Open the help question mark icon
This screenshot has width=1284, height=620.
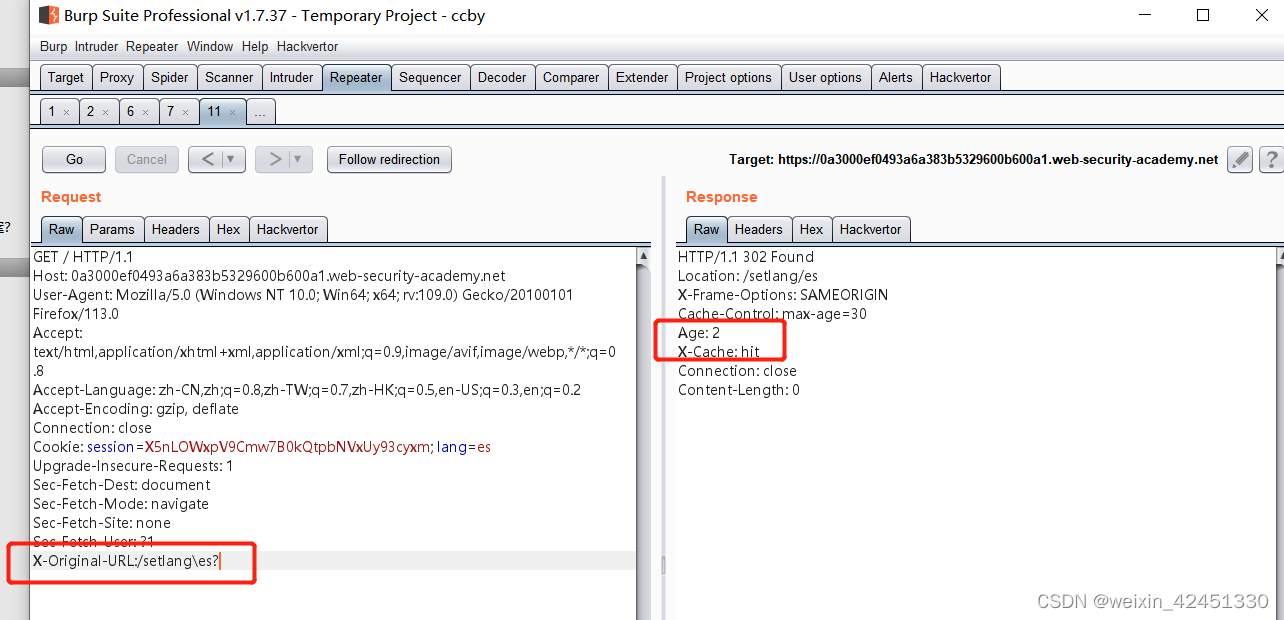point(1271,159)
